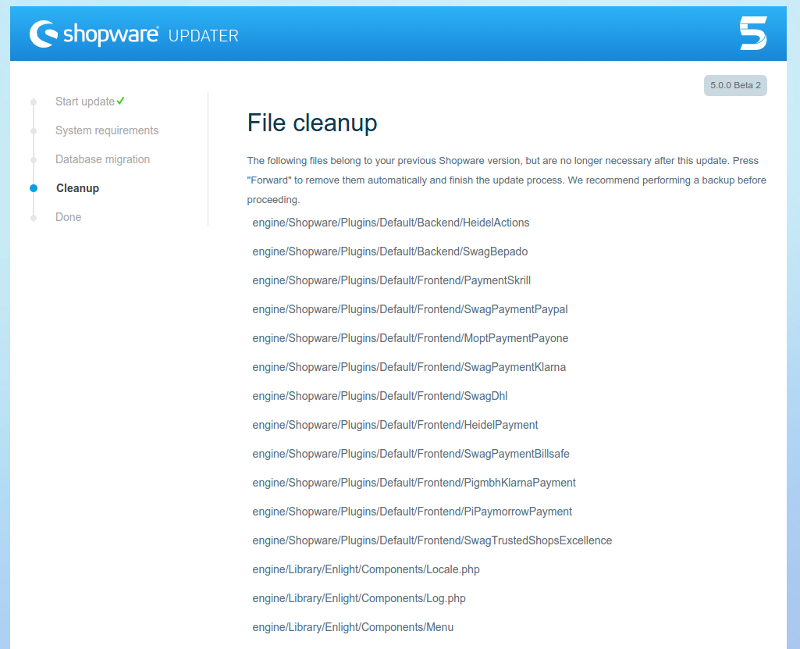Click the SwagPaymentPaypal frontend plugin link

410,309
